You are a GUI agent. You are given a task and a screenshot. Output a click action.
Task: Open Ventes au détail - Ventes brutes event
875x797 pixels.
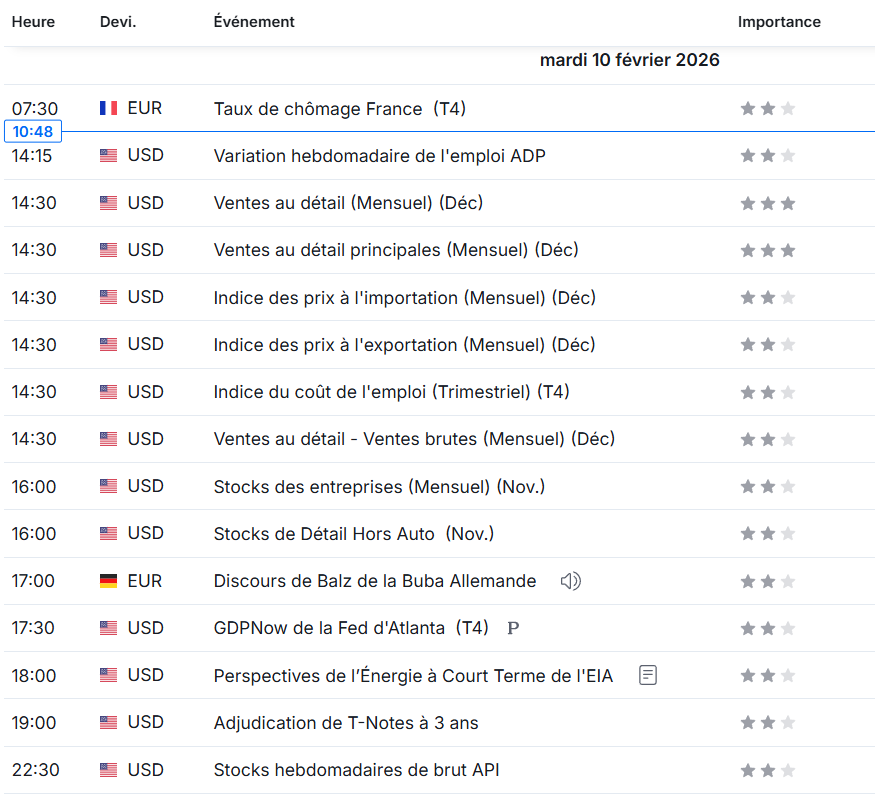coord(414,439)
